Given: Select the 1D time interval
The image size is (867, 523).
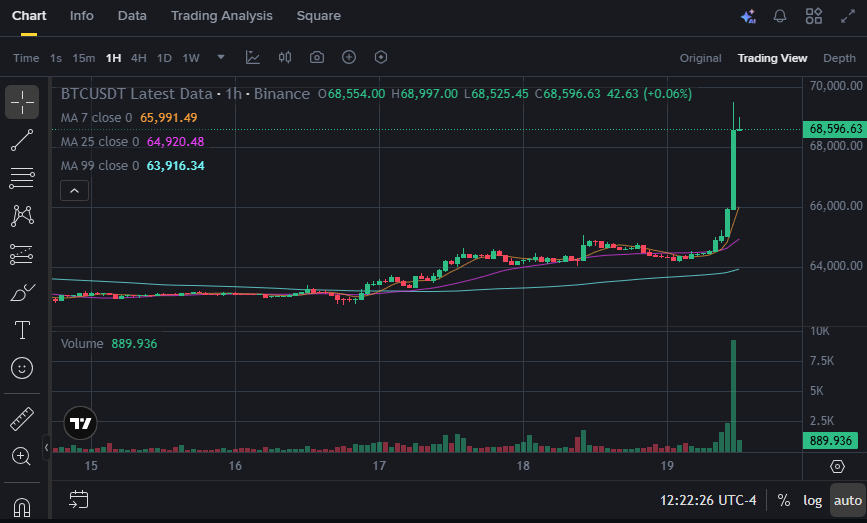Looking at the screenshot, I should point(164,58).
